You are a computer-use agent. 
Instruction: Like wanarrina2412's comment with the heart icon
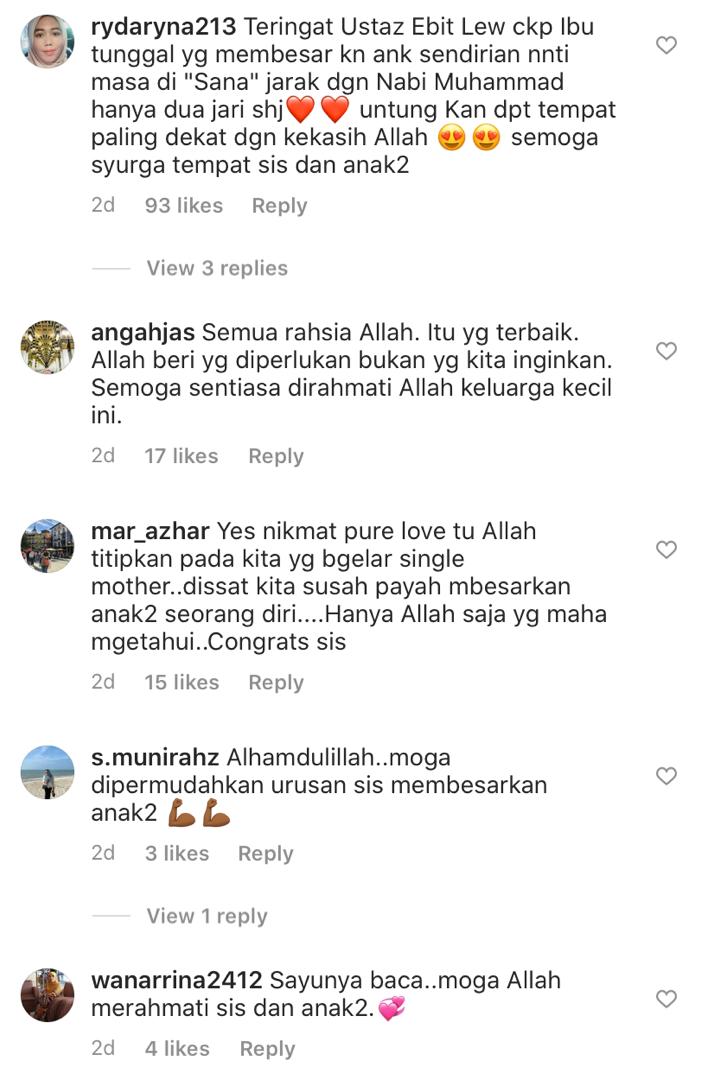click(666, 999)
